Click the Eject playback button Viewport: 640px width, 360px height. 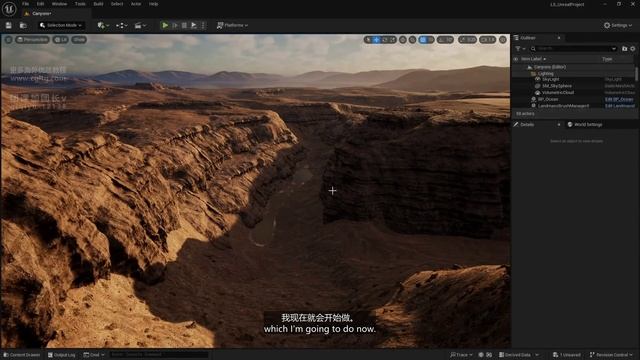coord(194,25)
